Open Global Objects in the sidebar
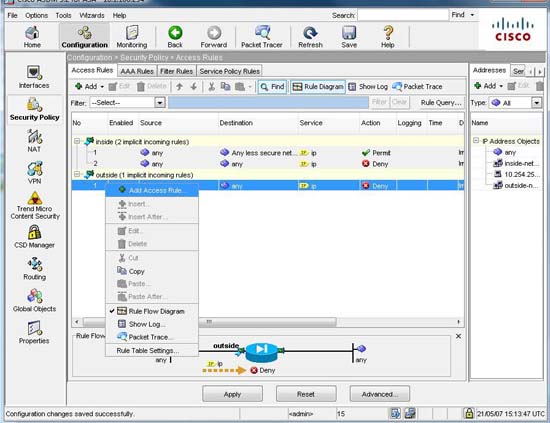 [34, 301]
